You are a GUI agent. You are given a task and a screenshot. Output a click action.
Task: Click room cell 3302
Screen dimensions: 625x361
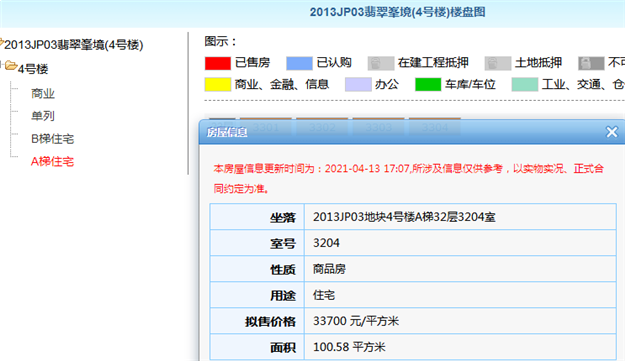point(322,127)
